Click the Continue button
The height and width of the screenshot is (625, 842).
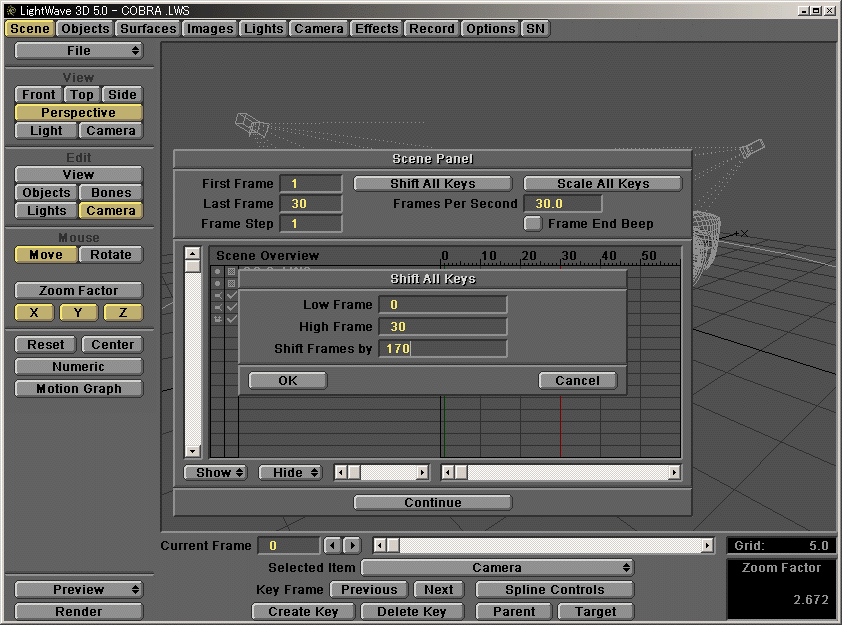pyautogui.click(x=432, y=501)
